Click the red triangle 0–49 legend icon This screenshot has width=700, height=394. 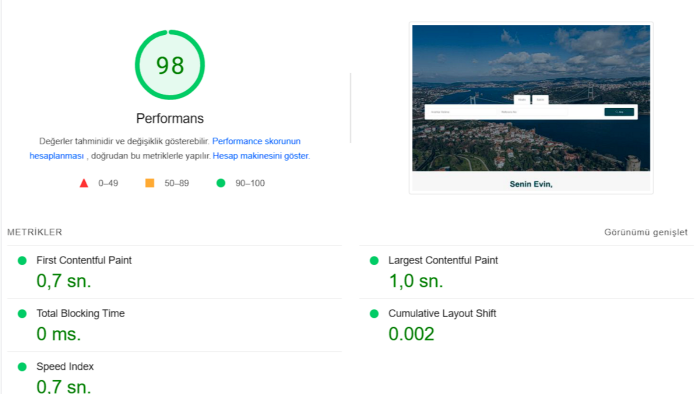tap(84, 183)
